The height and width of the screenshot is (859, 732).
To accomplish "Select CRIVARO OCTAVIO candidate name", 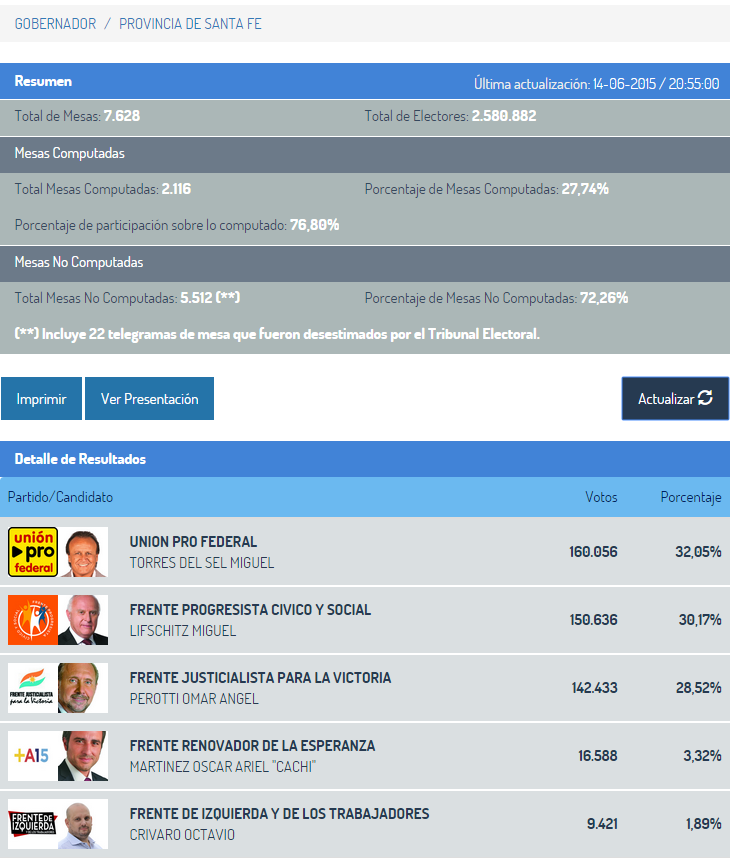I will pyautogui.click(x=182, y=834).
